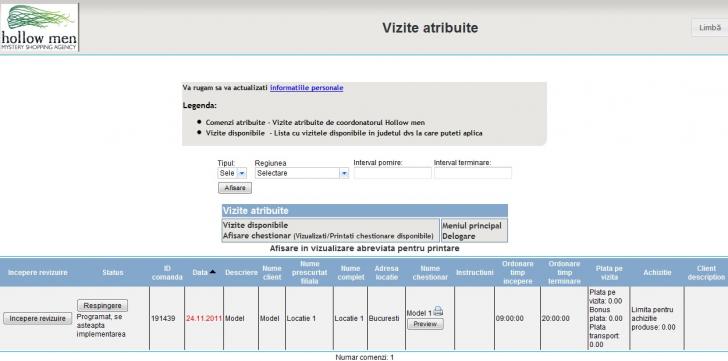Sort by Nume prescurtat filiala header
The width and height of the screenshot is (728, 361).
click(309, 272)
